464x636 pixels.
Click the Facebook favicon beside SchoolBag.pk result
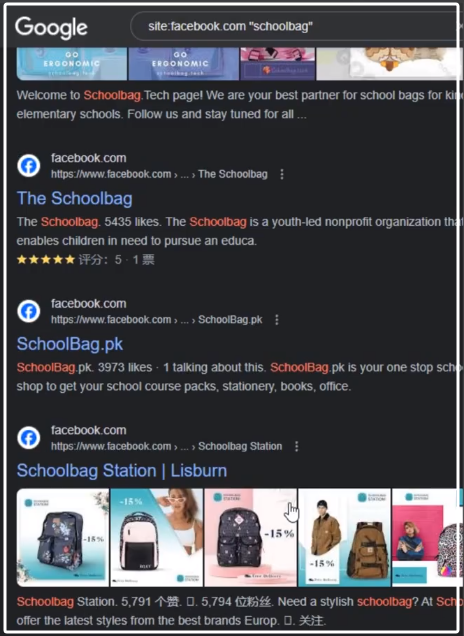pos(29,311)
